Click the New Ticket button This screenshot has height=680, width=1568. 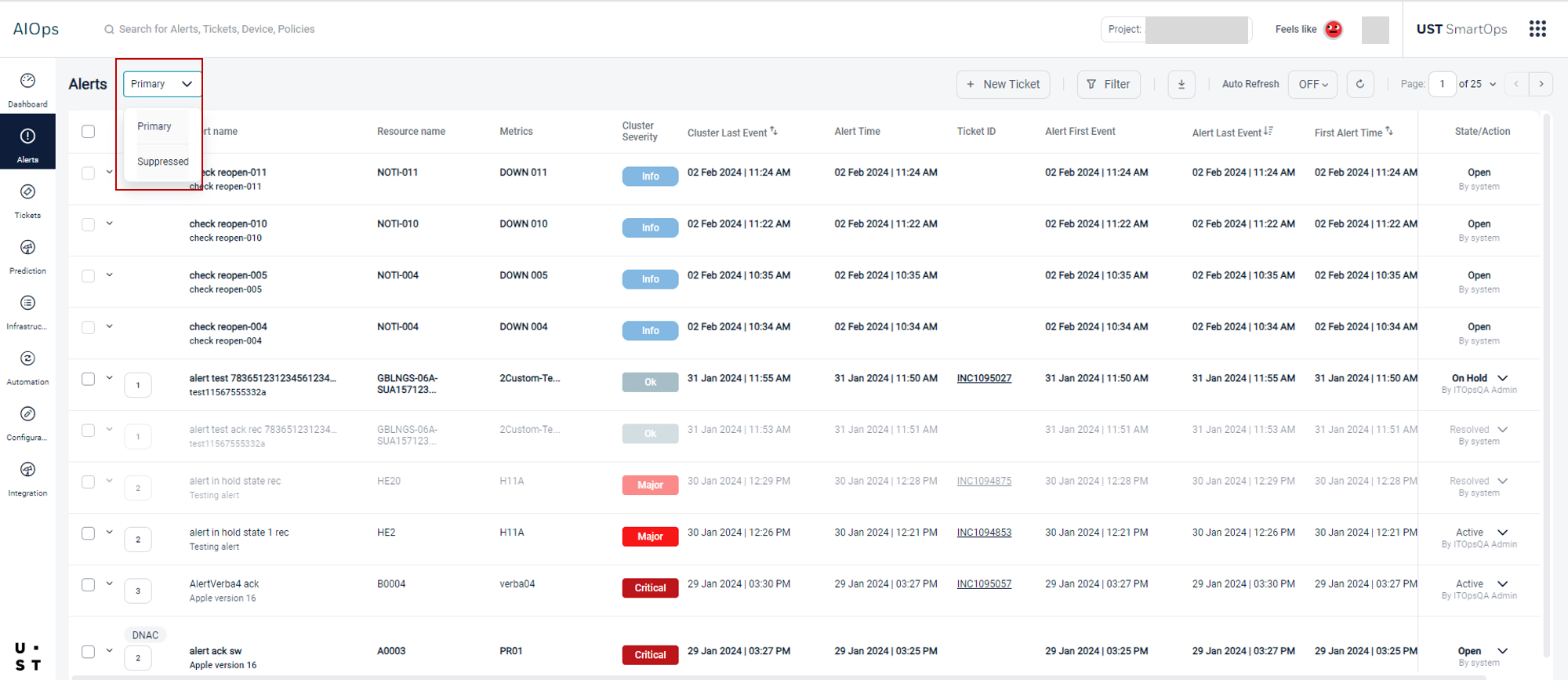tap(1003, 84)
